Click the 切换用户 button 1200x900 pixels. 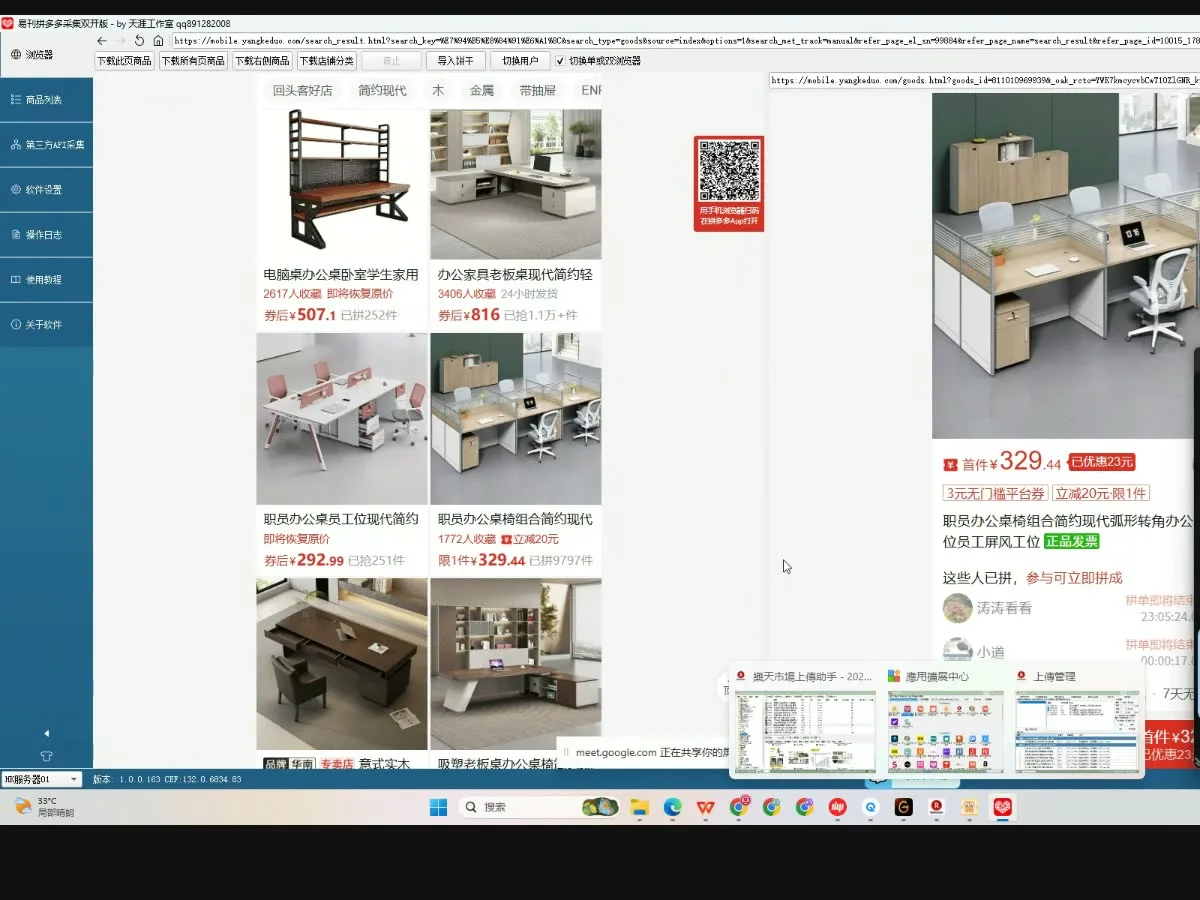pyautogui.click(x=520, y=61)
